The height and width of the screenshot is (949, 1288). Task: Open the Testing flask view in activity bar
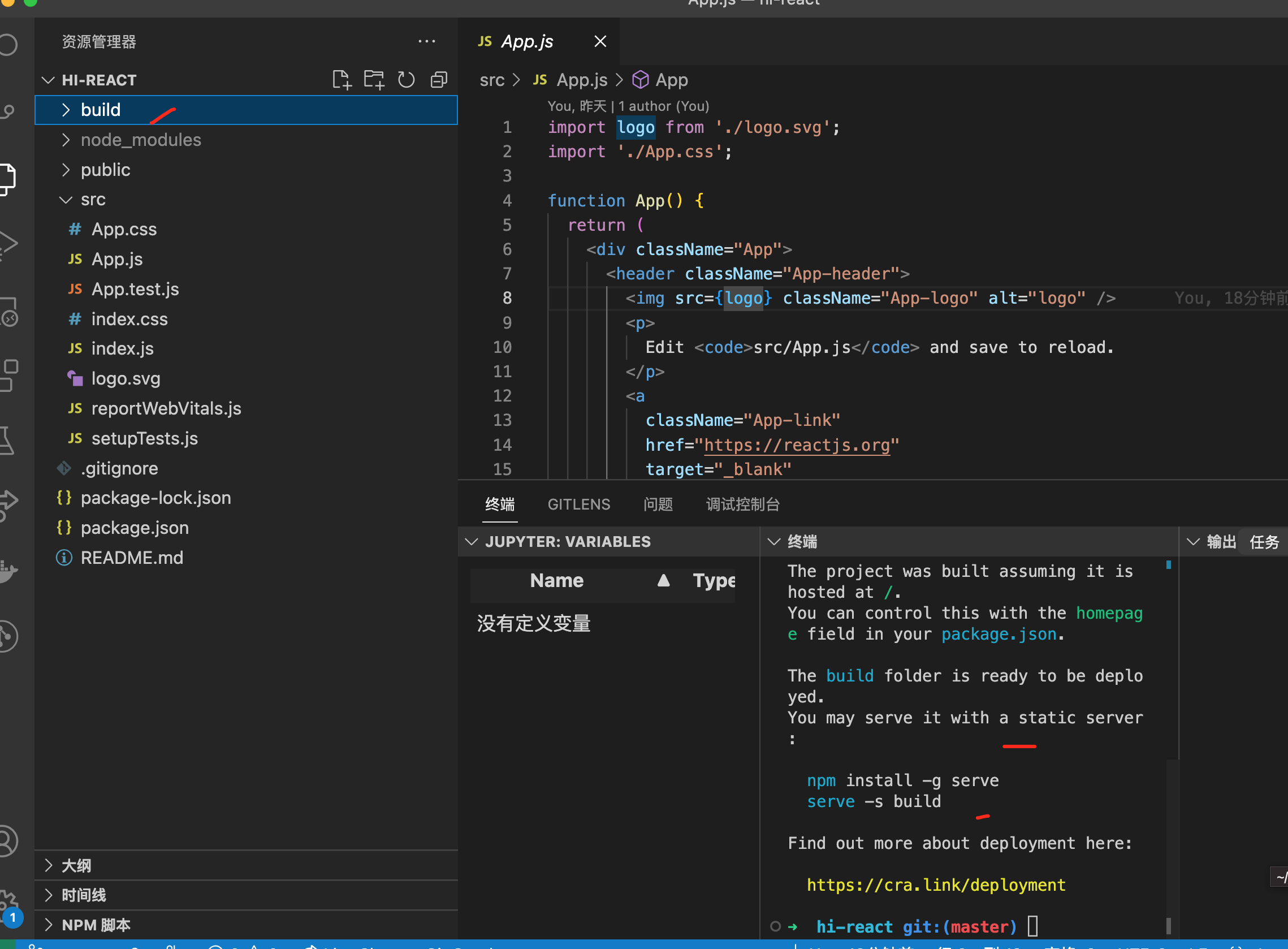pos(7,441)
